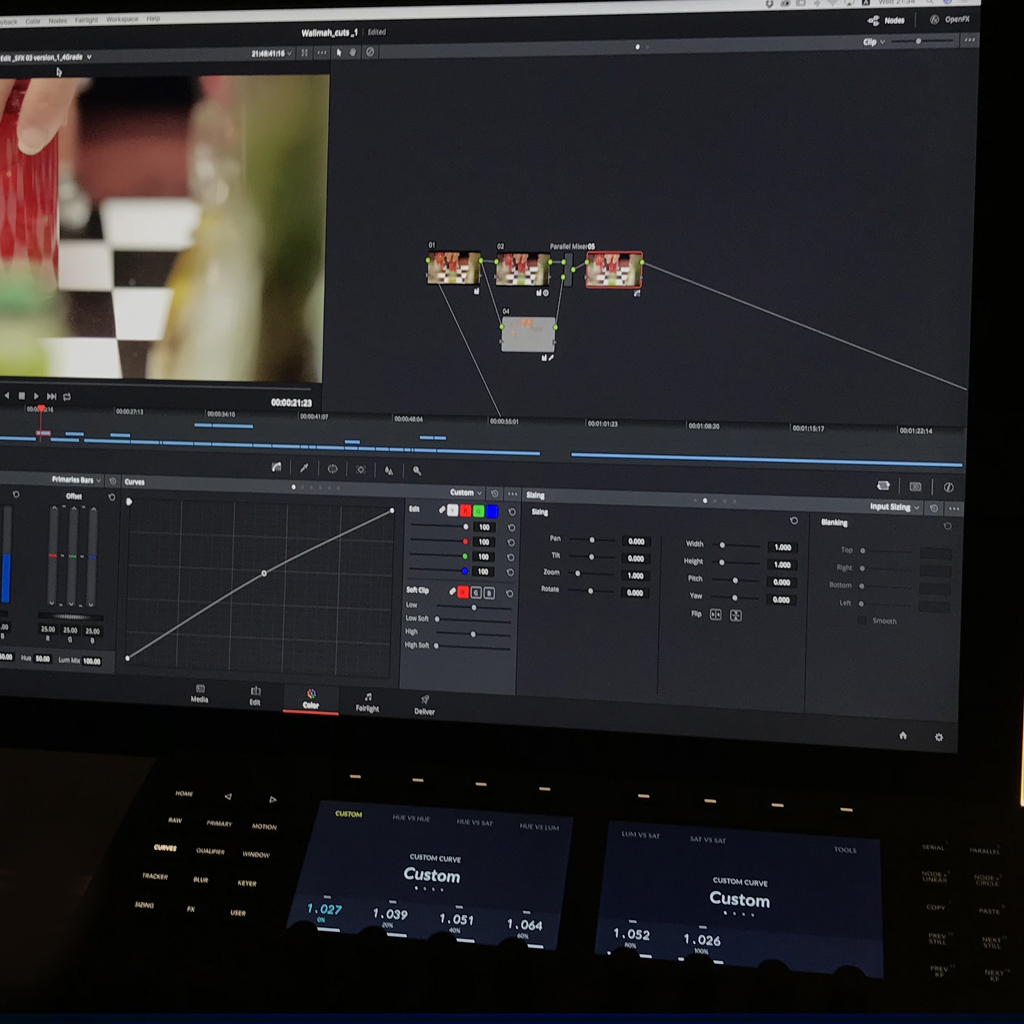This screenshot has height=1024, width=1024.
Task: Flip image horizontally
Action: [716, 615]
